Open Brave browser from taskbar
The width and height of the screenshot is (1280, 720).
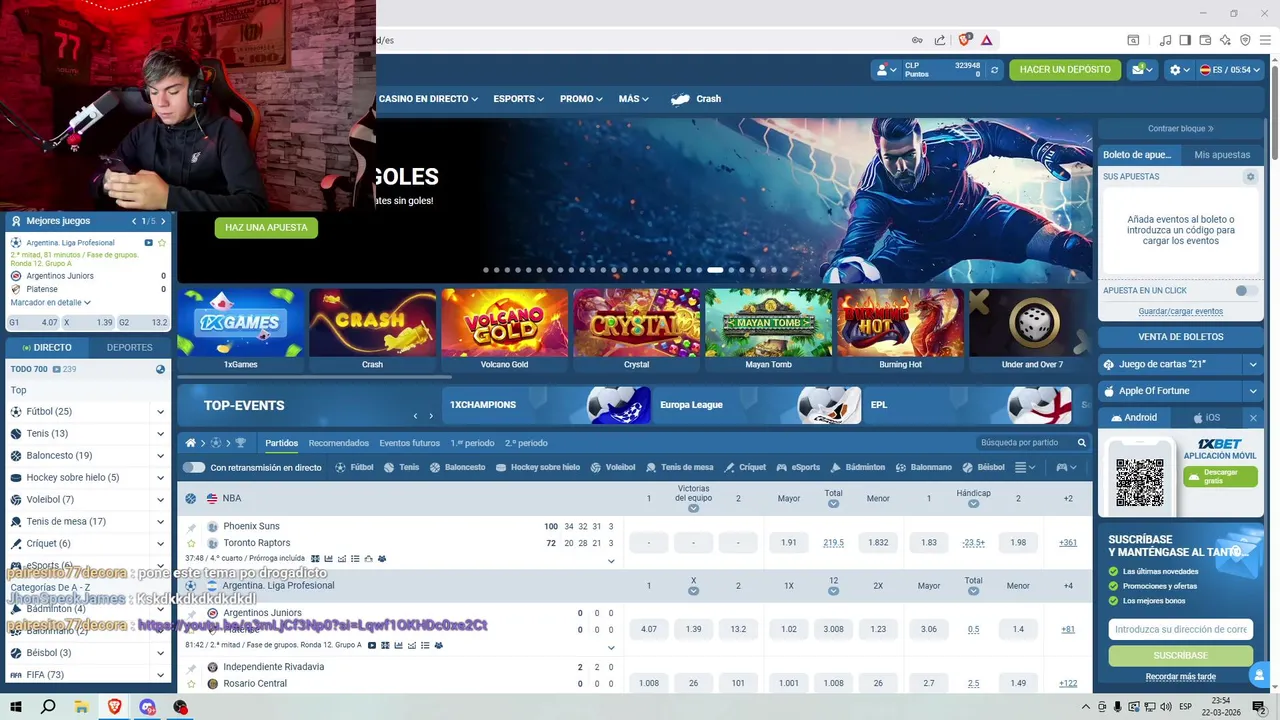[114, 707]
